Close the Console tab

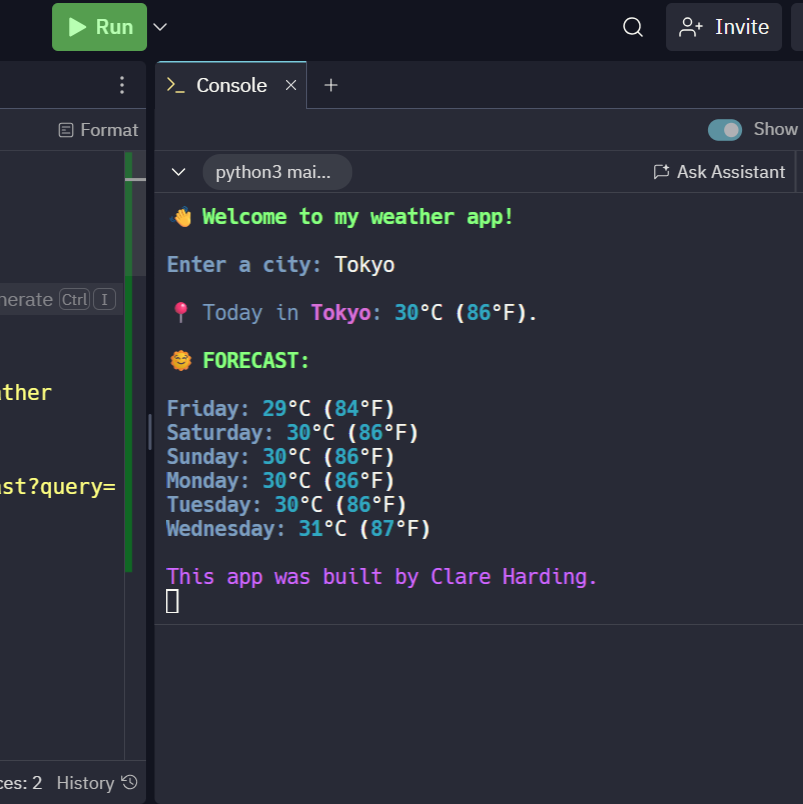point(291,85)
